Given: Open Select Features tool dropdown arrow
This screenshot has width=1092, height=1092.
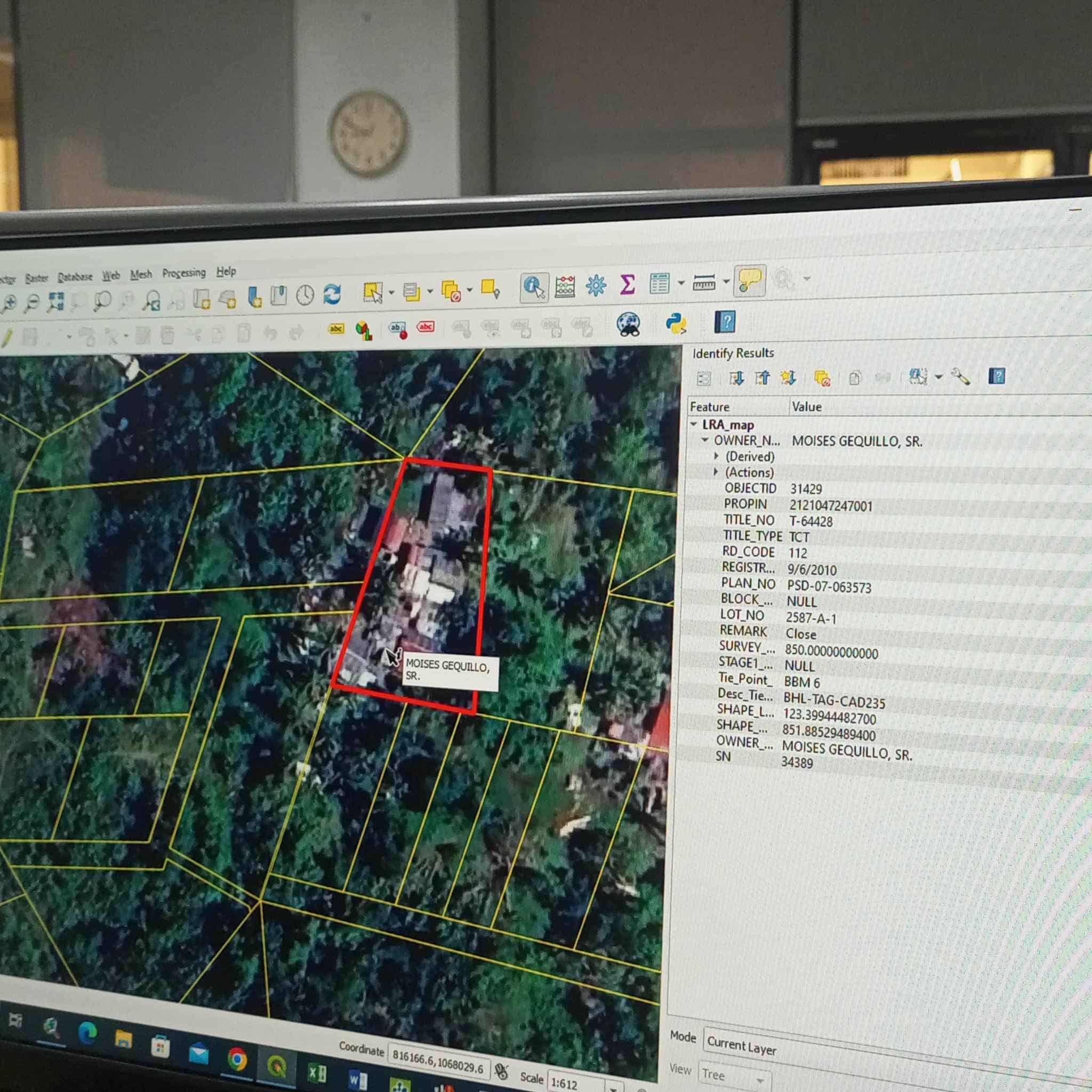Looking at the screenshot, I should pyautogui.click(x=391, y=292).
